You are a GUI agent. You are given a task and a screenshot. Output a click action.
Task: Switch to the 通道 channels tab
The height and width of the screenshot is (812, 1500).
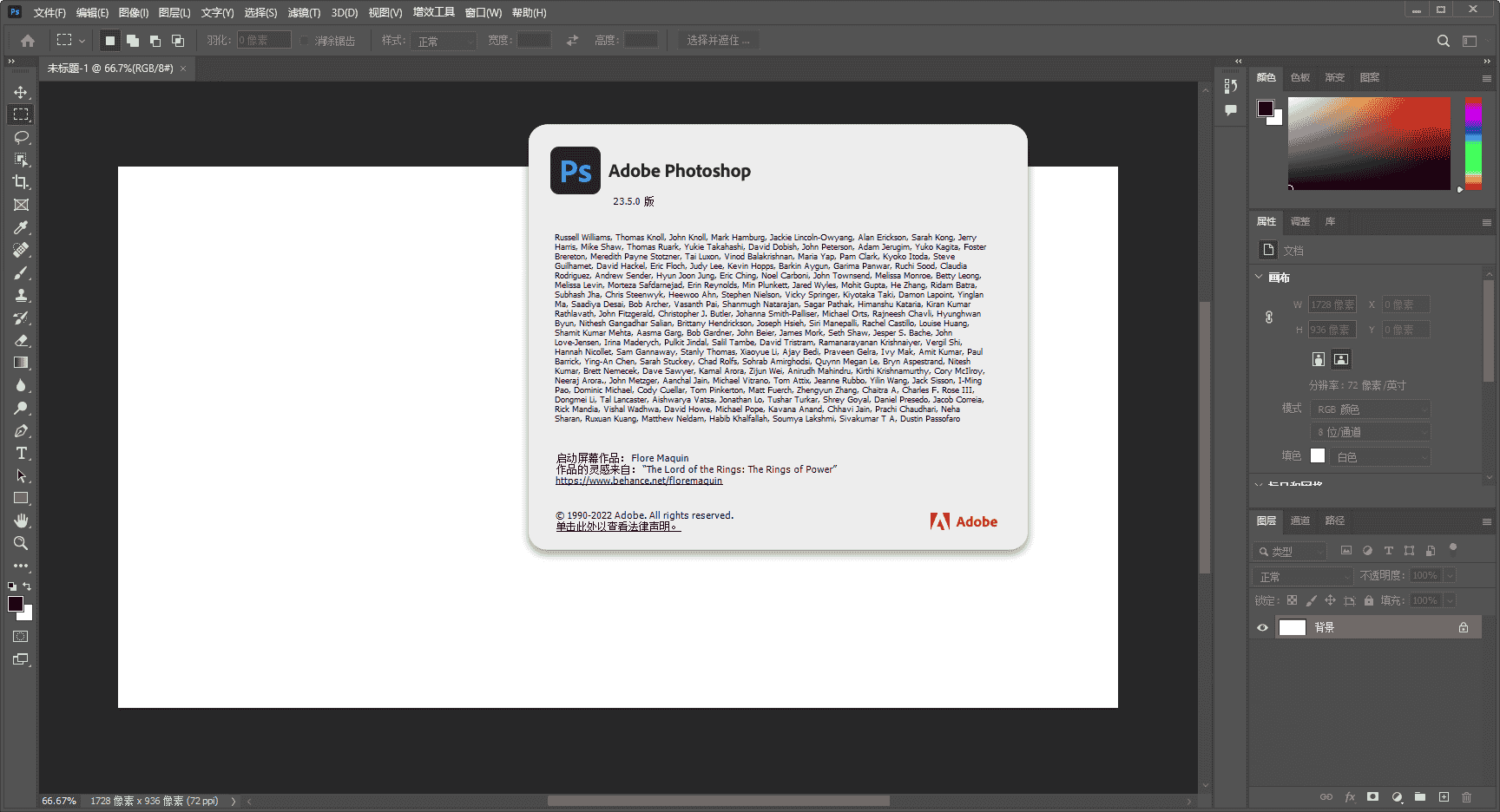[x=1299, y=521]
